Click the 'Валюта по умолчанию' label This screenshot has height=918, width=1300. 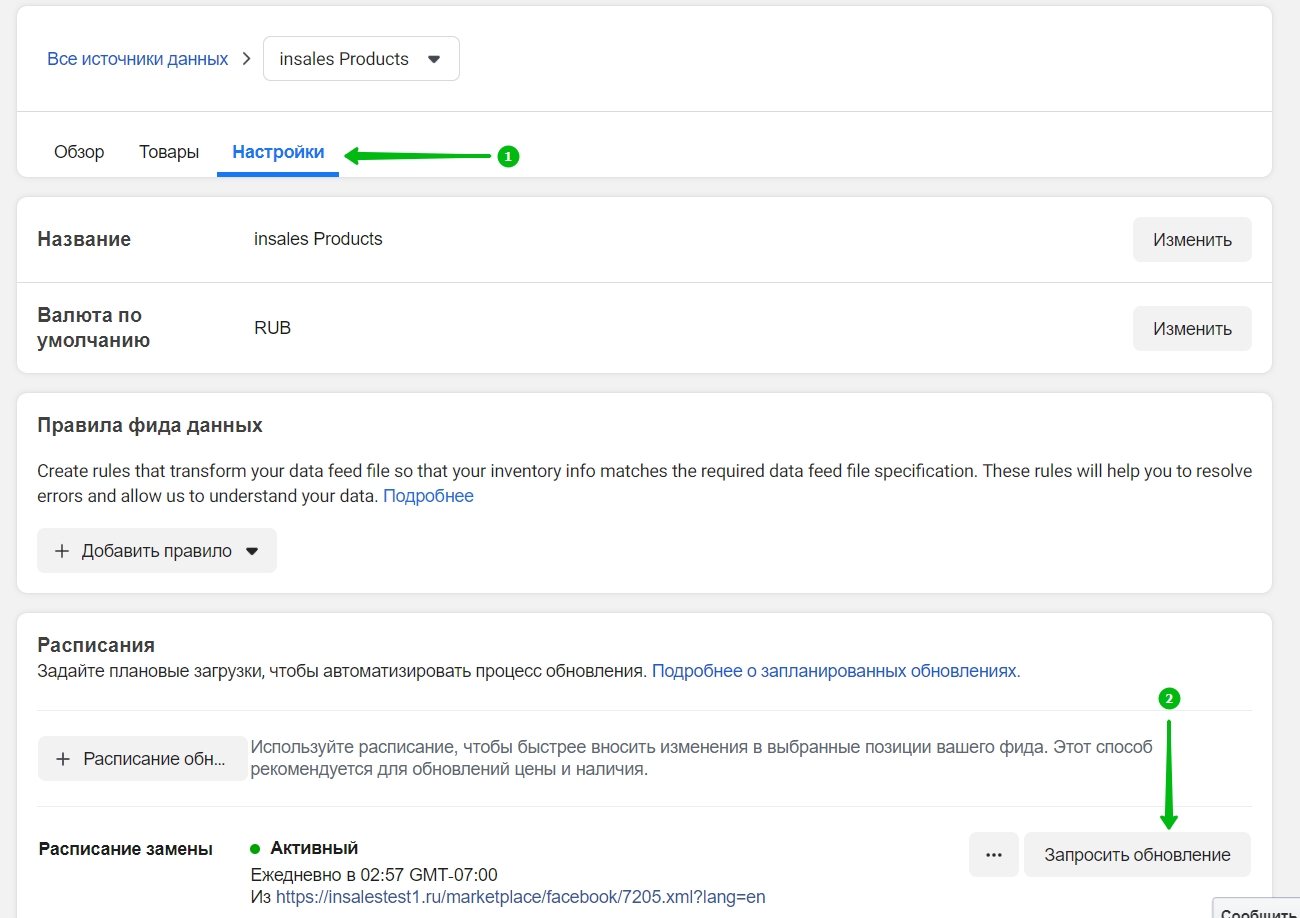94,327
